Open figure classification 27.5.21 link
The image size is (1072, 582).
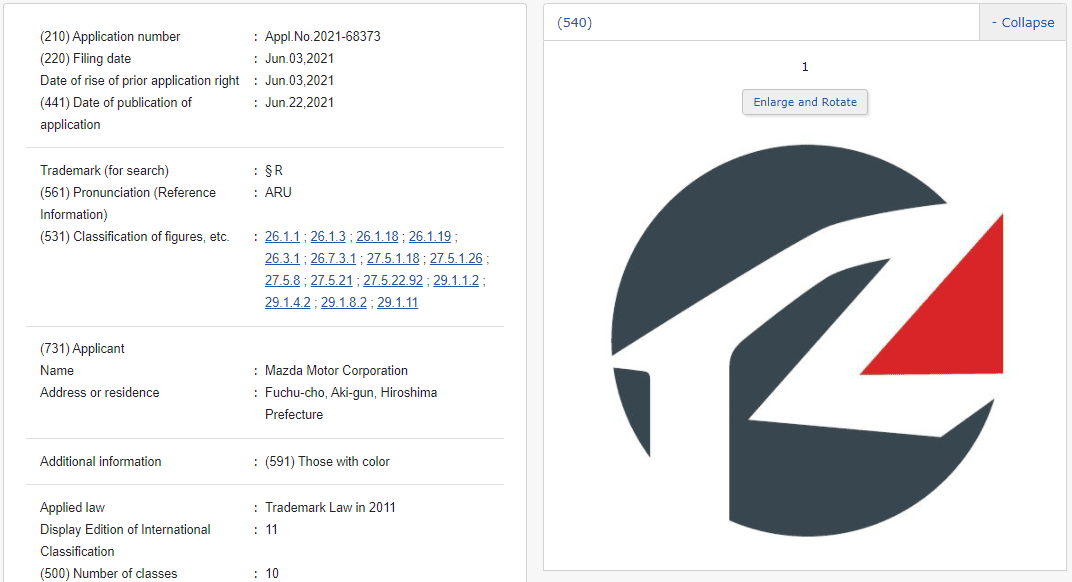tap(332, 280)
